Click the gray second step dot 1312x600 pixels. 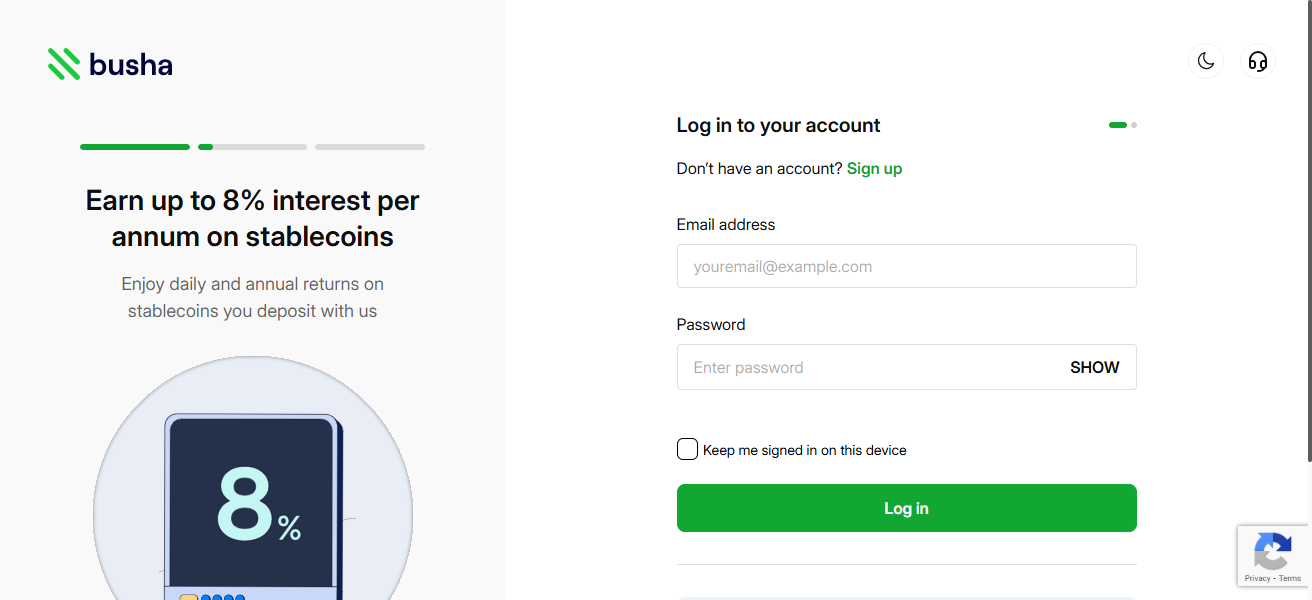point(1134,125)
